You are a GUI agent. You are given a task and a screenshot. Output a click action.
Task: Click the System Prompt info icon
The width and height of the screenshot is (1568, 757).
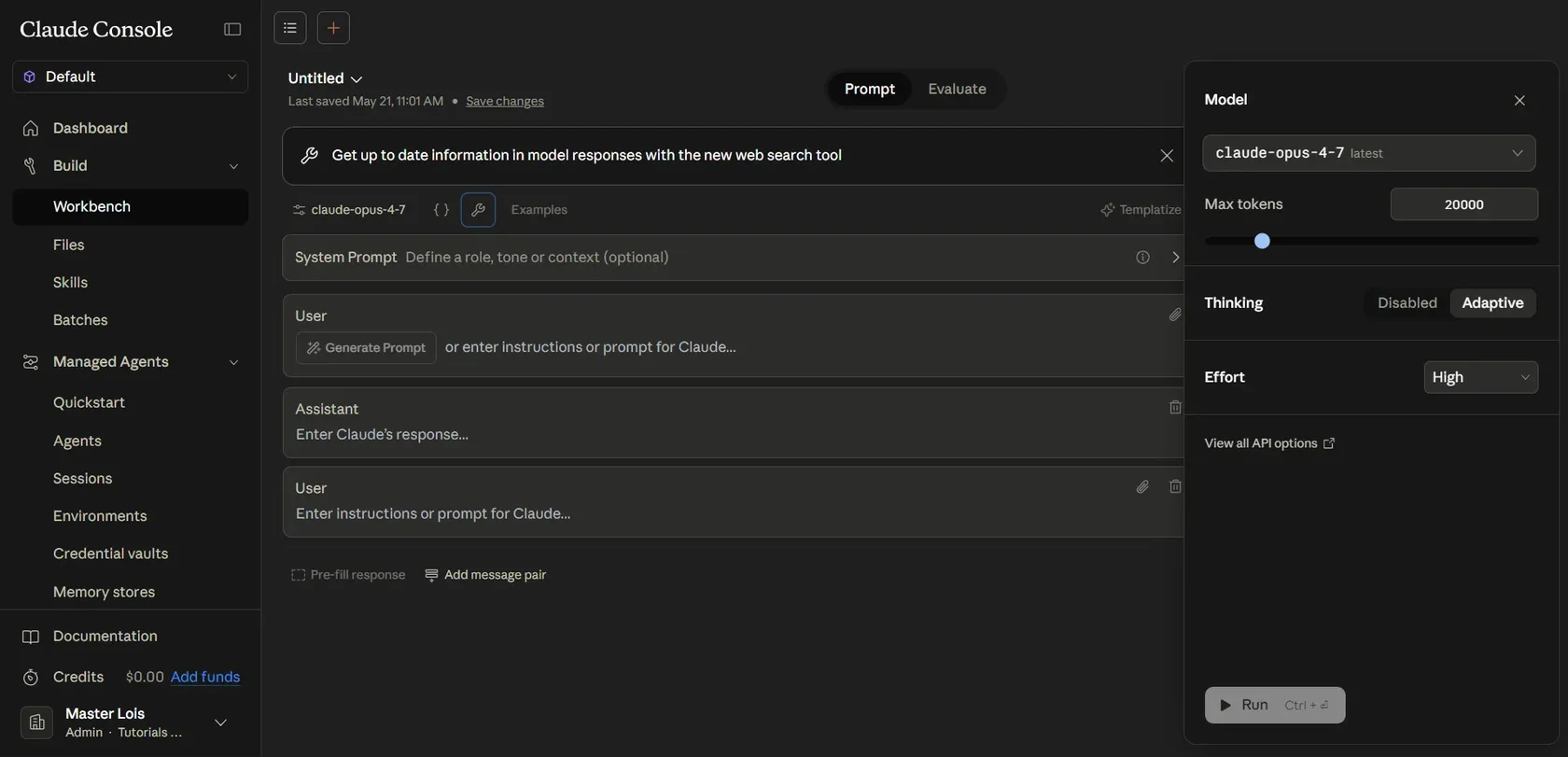(x=1142, y=258)
